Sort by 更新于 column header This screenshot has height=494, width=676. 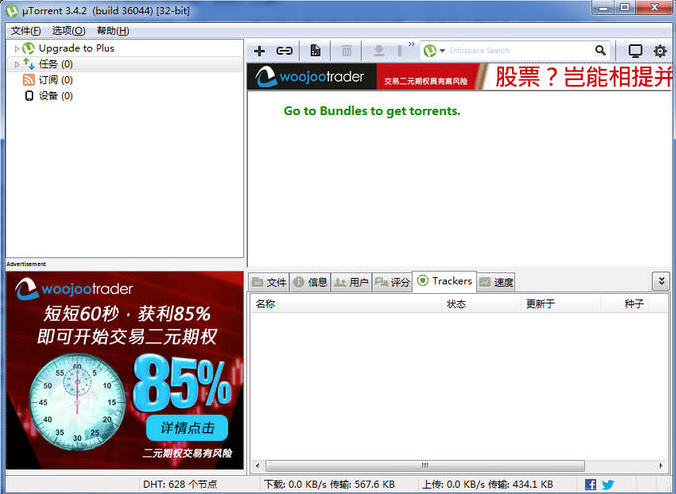tap(560, 304)
